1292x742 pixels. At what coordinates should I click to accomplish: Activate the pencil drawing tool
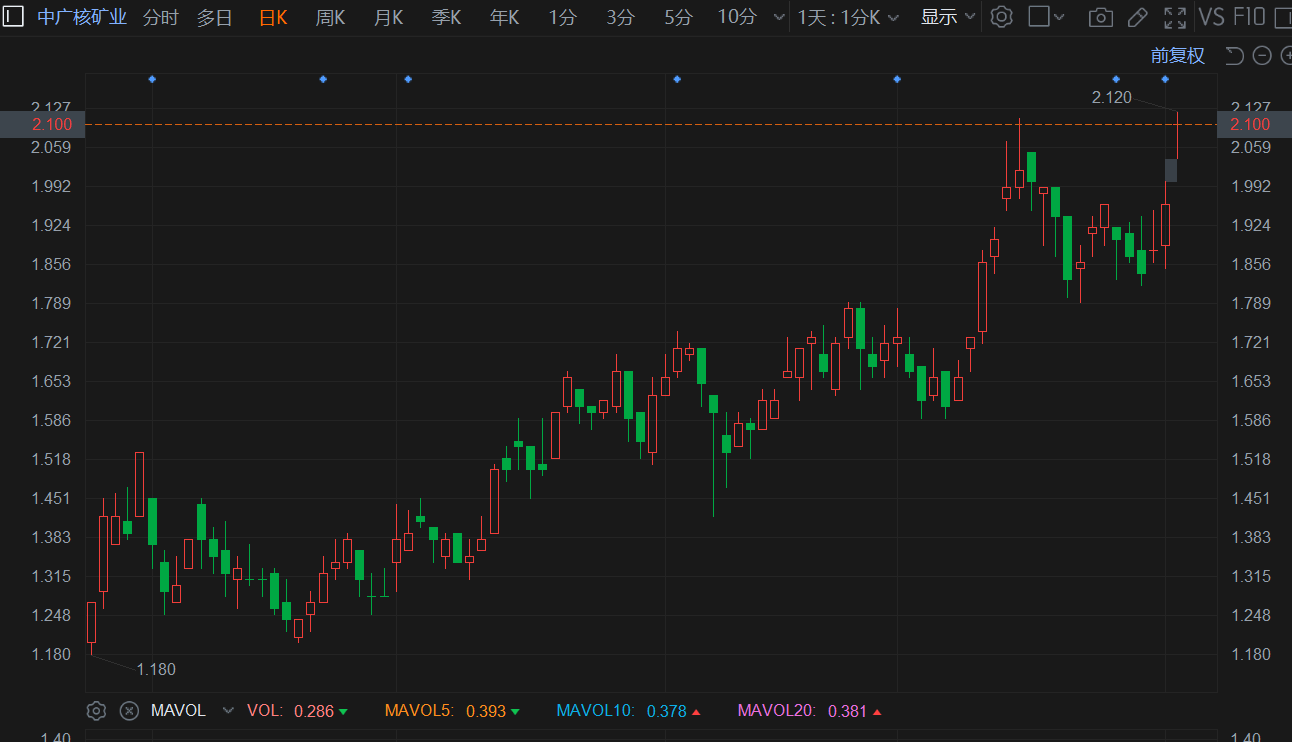[1137, 17]
